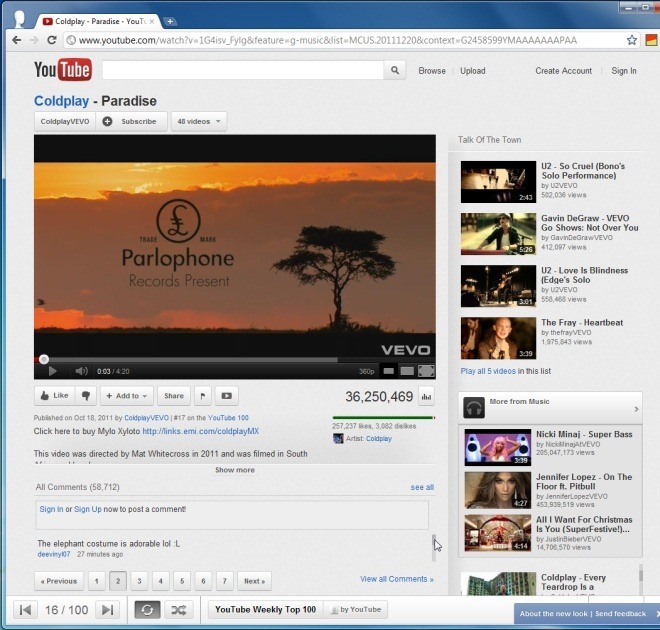Image resolution: width=660 pixels, height=630 pixels.
Task: Click Sign Up in the comment box
Action: click(x=88, y=509)
